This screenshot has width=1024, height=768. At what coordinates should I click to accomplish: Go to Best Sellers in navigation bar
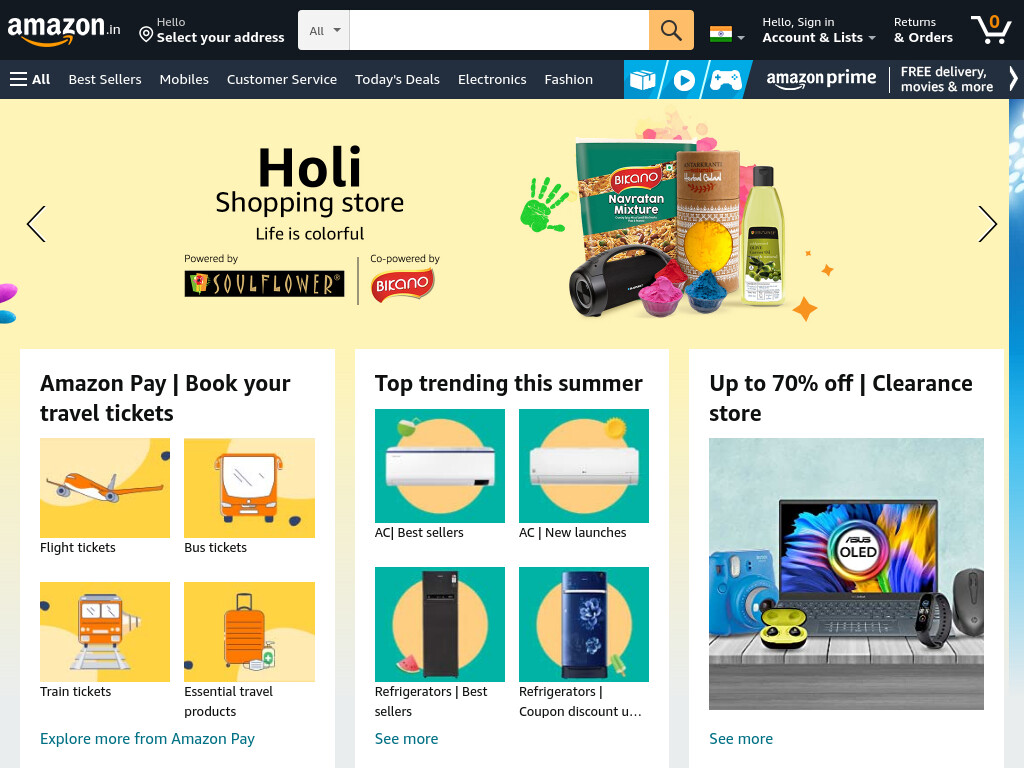point(104,79)
